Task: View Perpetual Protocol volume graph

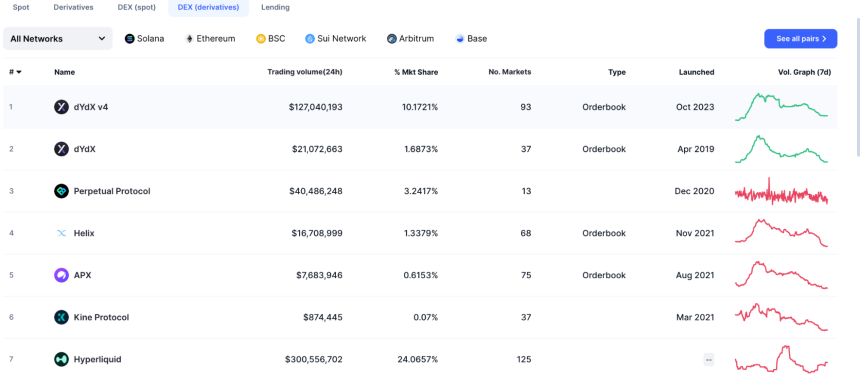Action: coord(782,191)
